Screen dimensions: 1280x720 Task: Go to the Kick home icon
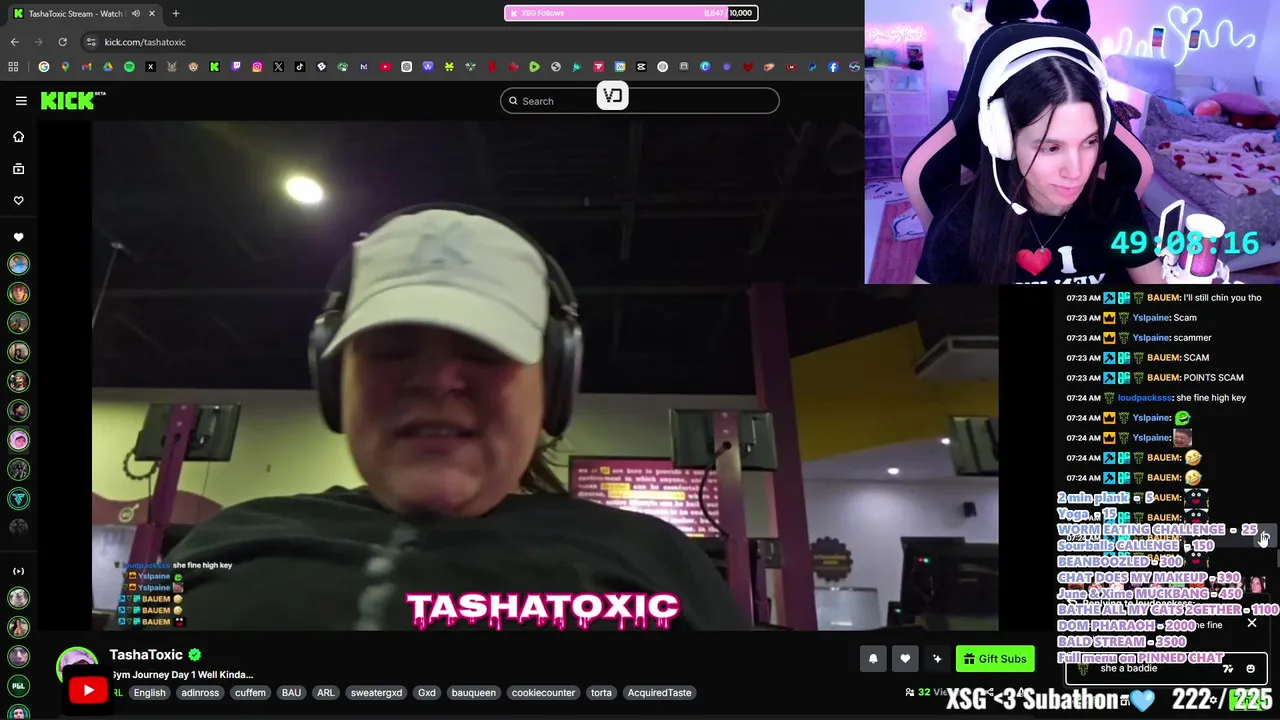click(x=18, y=137)
